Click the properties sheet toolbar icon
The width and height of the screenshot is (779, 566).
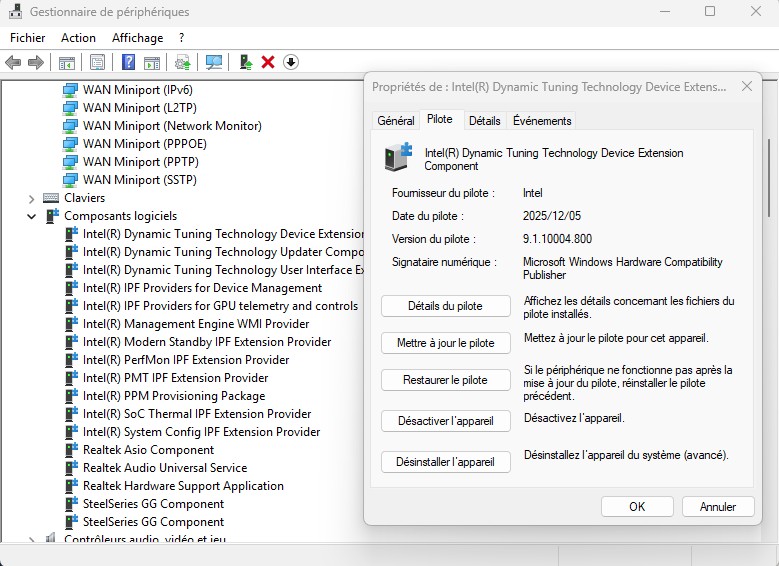[97, 62]
